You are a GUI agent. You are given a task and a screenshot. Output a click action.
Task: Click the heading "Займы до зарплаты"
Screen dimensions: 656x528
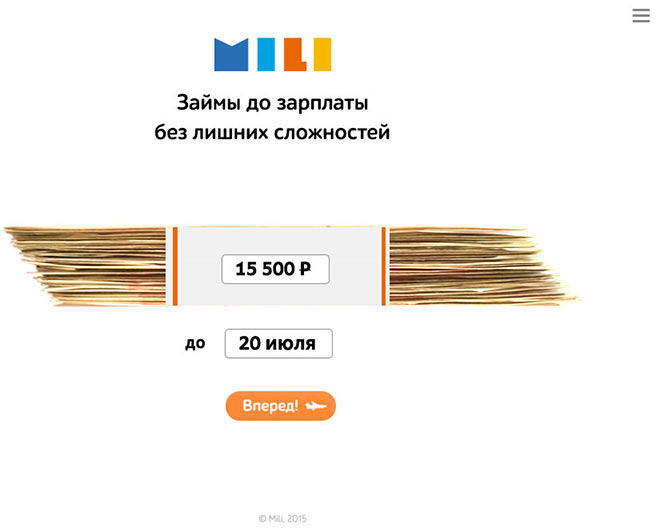272,103
